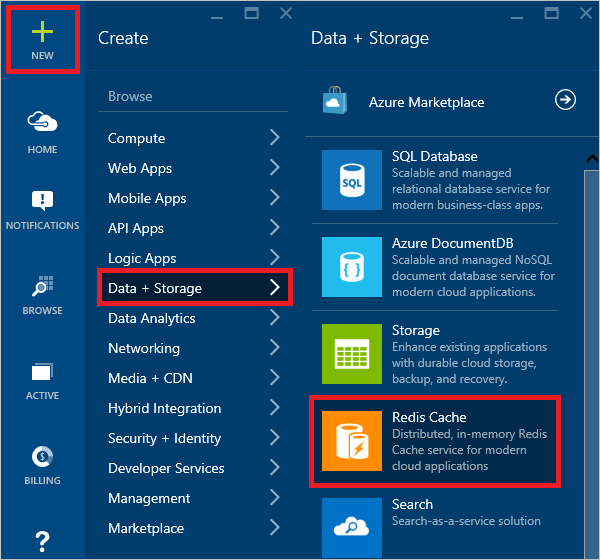Open the Azure DocumentDB title
The height and width of the screenshot is (560, 600).
point(453,243)
